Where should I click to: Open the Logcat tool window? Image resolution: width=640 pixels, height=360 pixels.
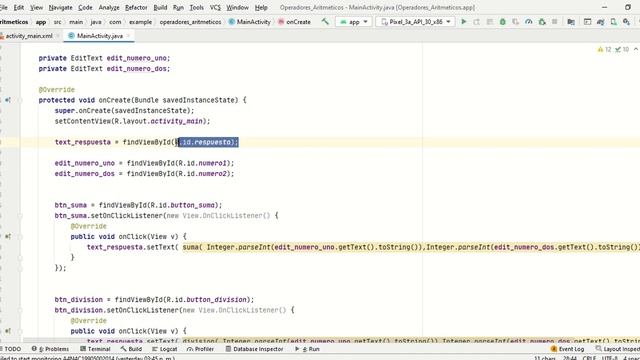[x=164, y=349]
